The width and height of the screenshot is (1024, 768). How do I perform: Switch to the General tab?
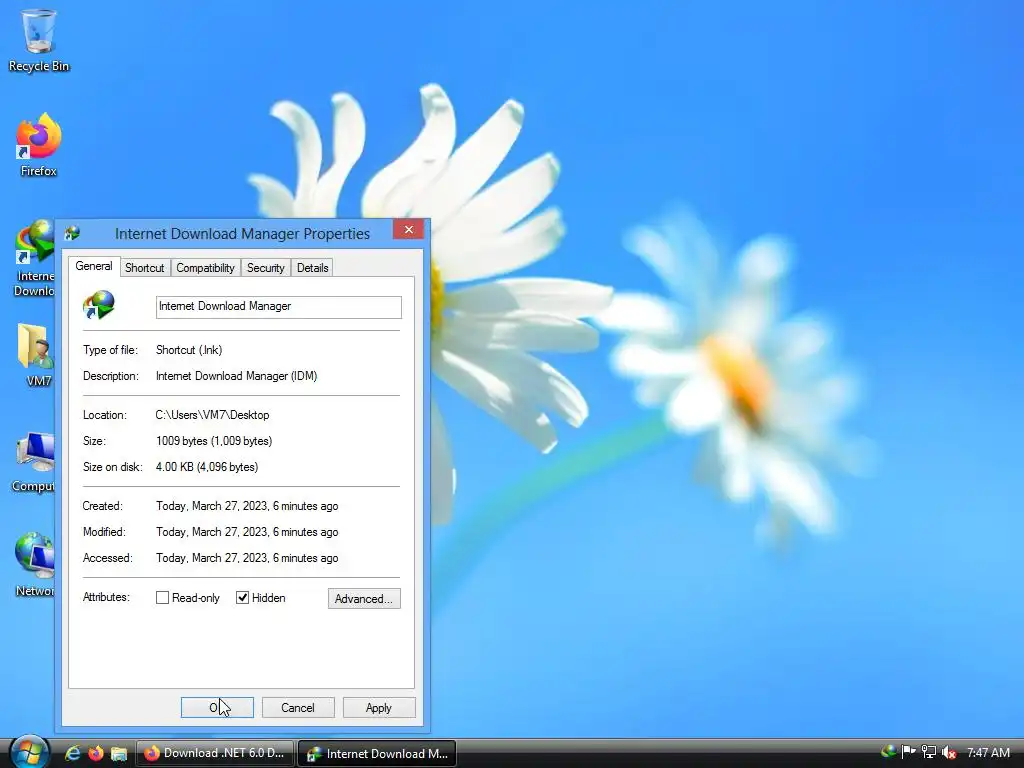point(94,266)
